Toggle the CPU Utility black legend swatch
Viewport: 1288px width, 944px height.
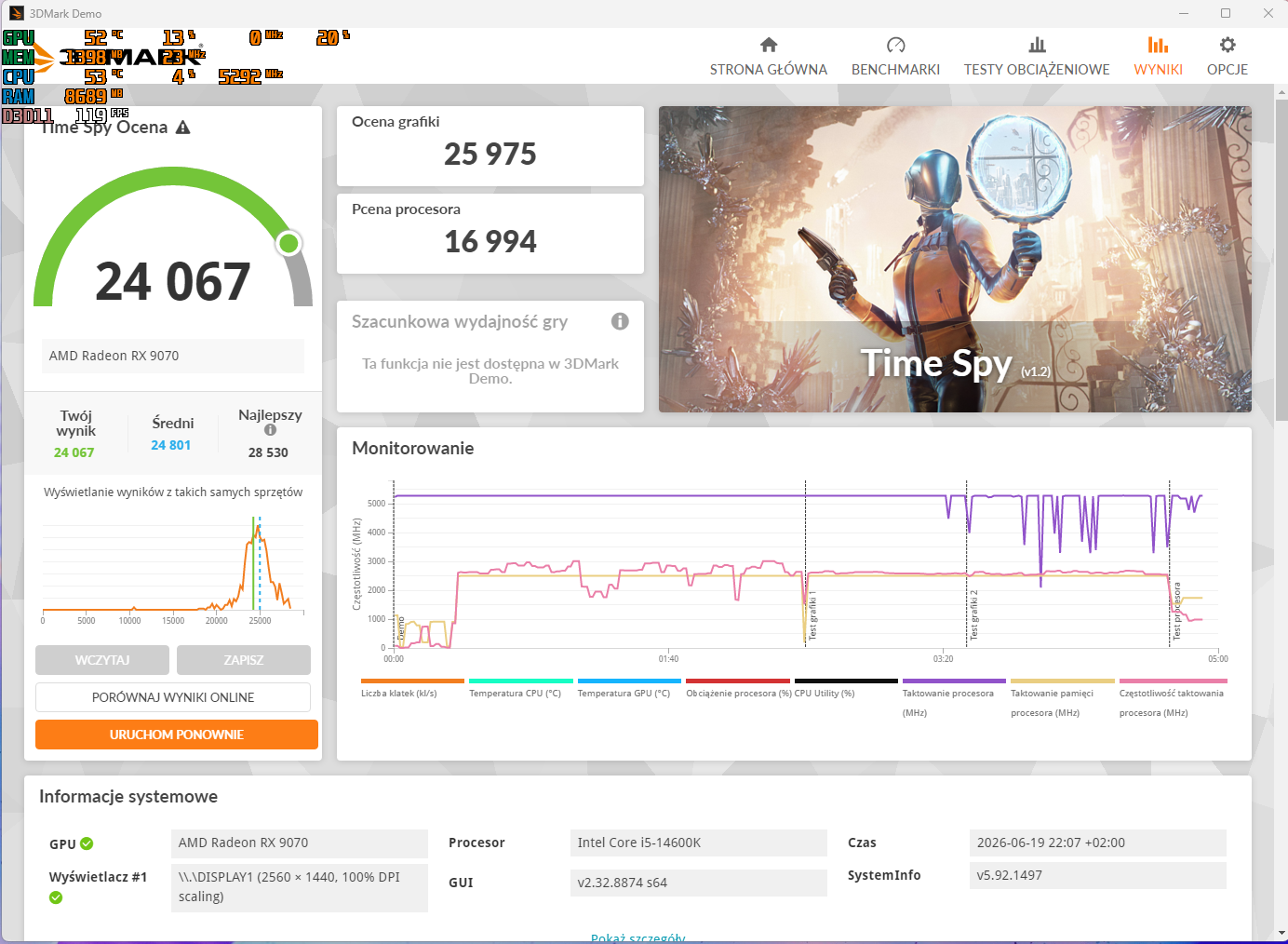click(x=846, y=681)
